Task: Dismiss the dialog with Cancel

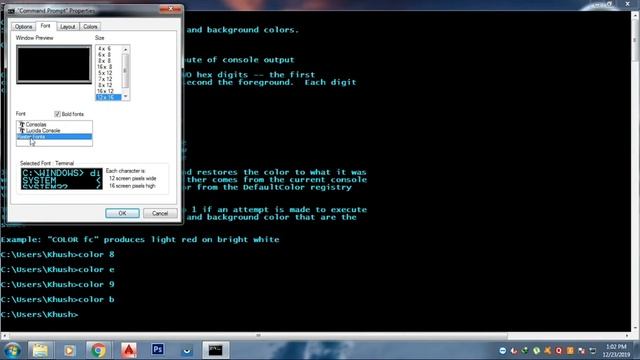Action: [x=160, y=213]
